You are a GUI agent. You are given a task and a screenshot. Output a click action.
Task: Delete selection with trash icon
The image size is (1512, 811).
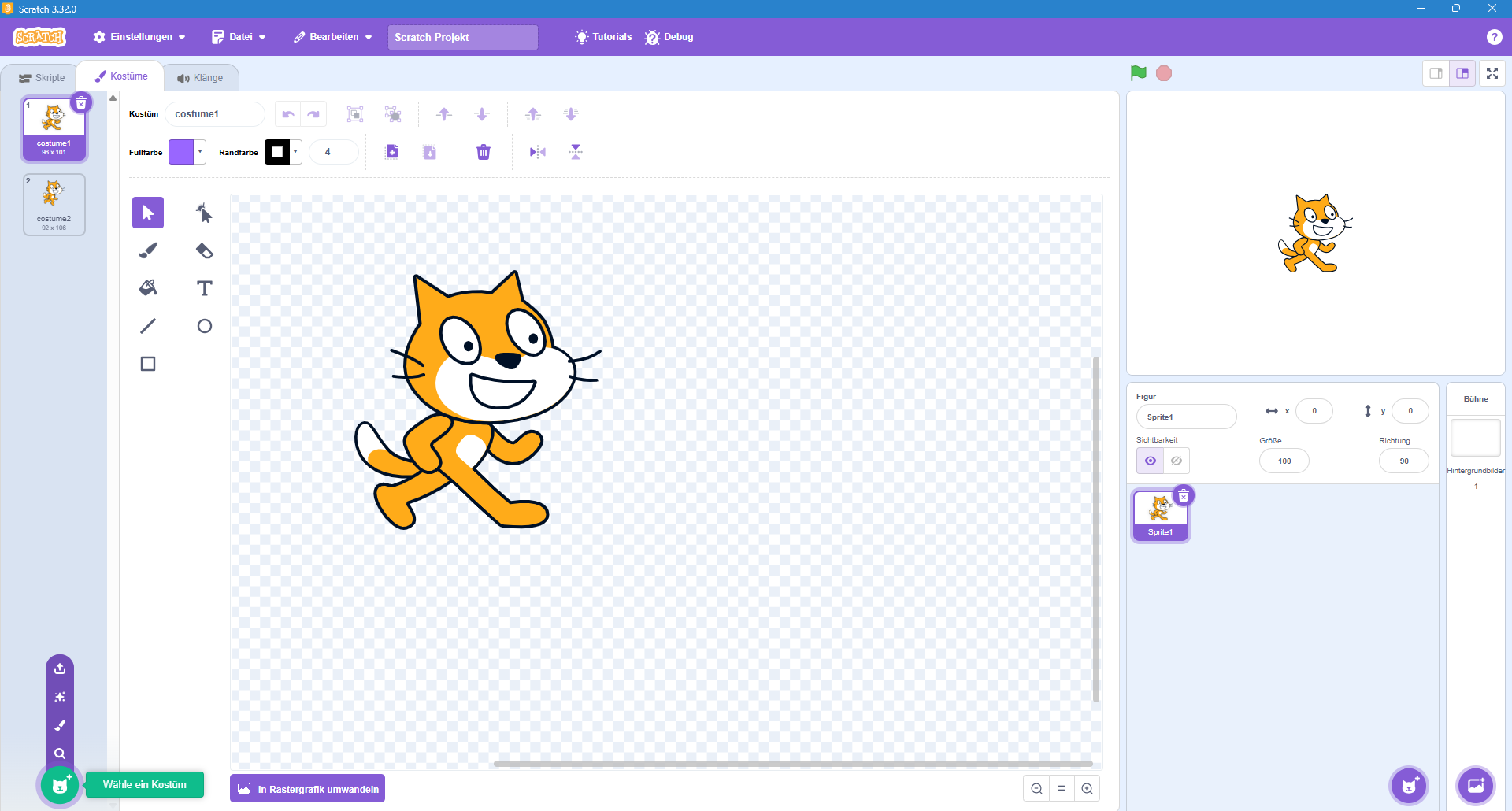484,152
